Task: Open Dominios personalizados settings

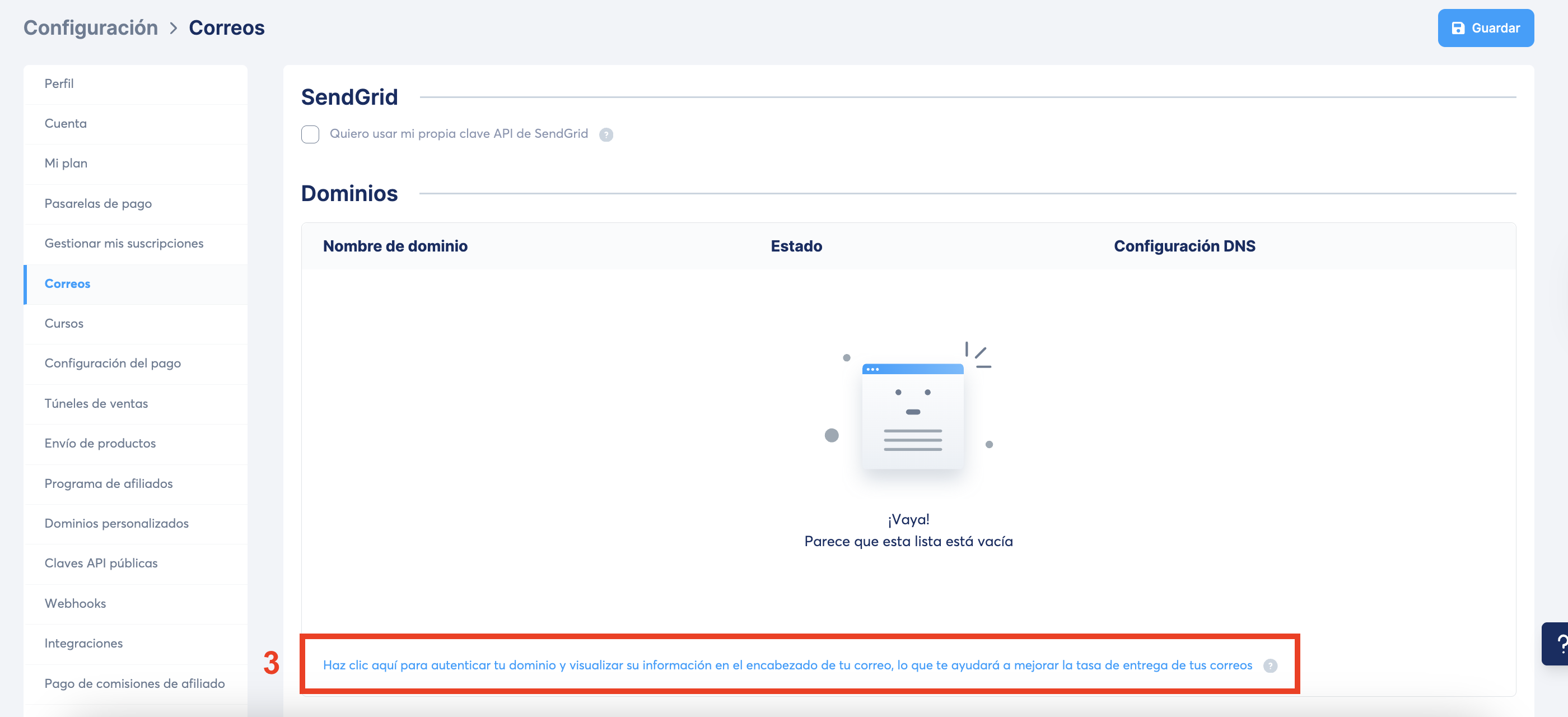Action: pyautogui.click(x=116, y=523)
